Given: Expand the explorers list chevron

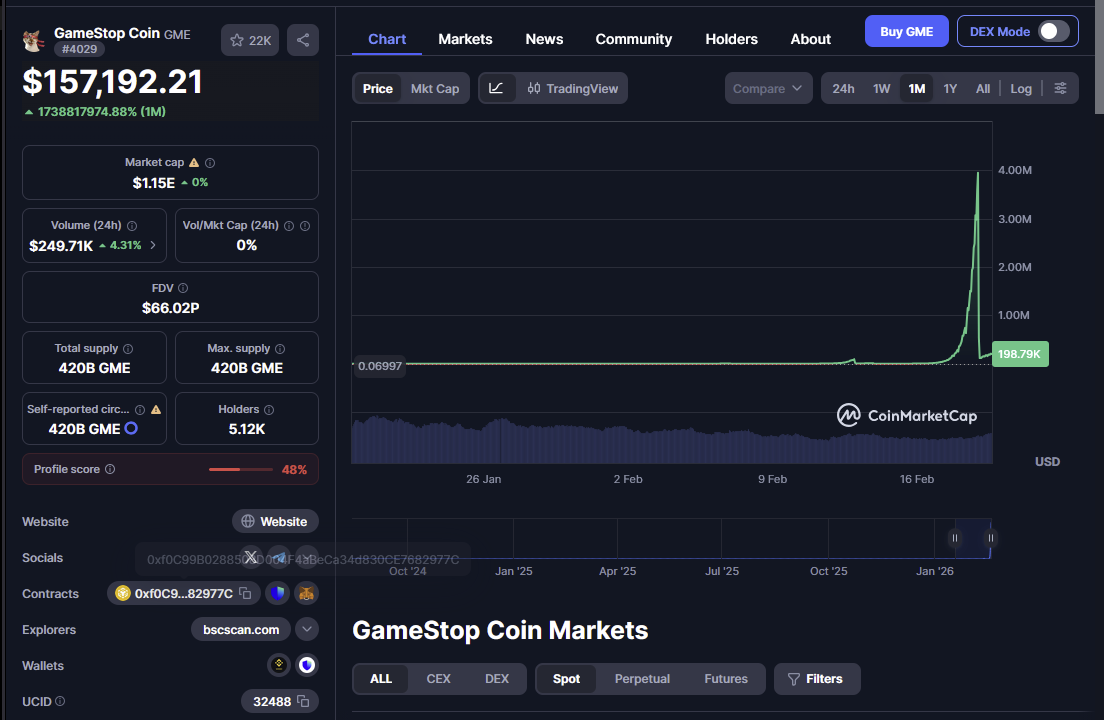Looking at the screenshot, I should click(307, 629).
